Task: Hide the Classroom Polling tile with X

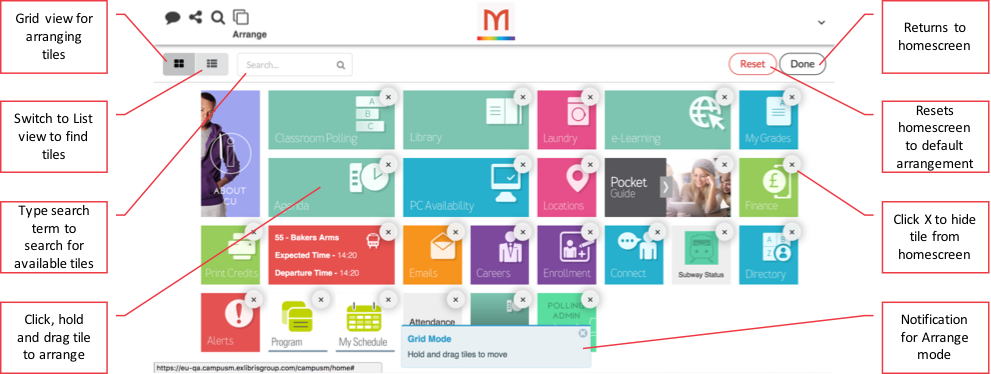Action: [388, 96]
